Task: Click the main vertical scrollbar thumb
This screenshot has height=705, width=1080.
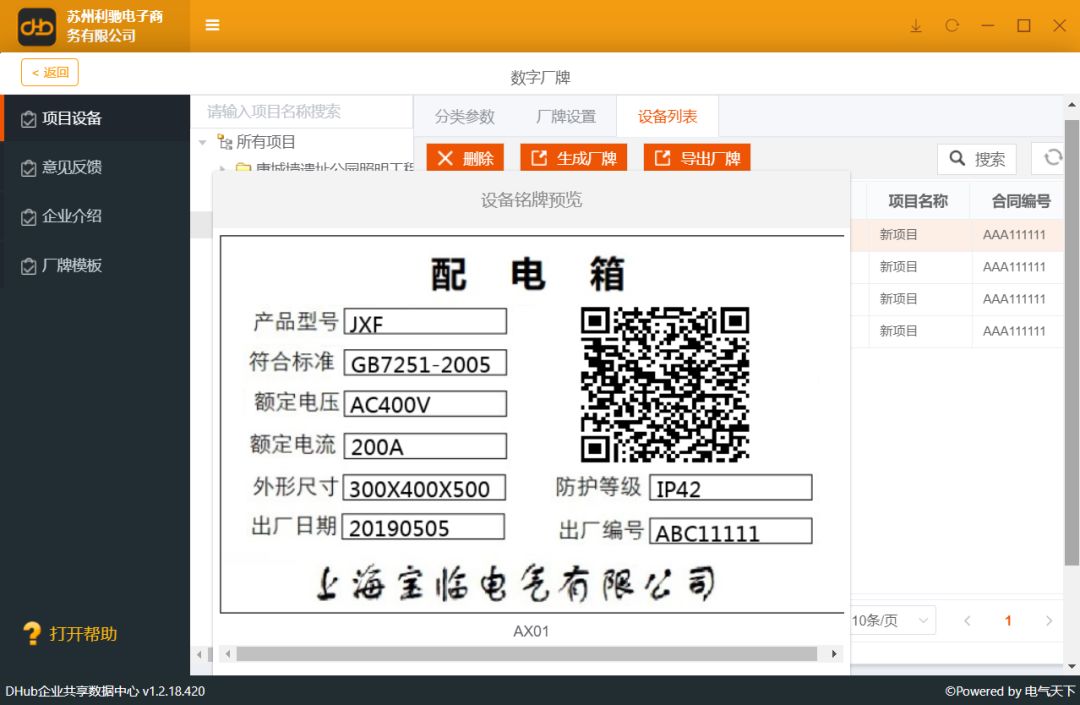Action: click(1072, 343)
